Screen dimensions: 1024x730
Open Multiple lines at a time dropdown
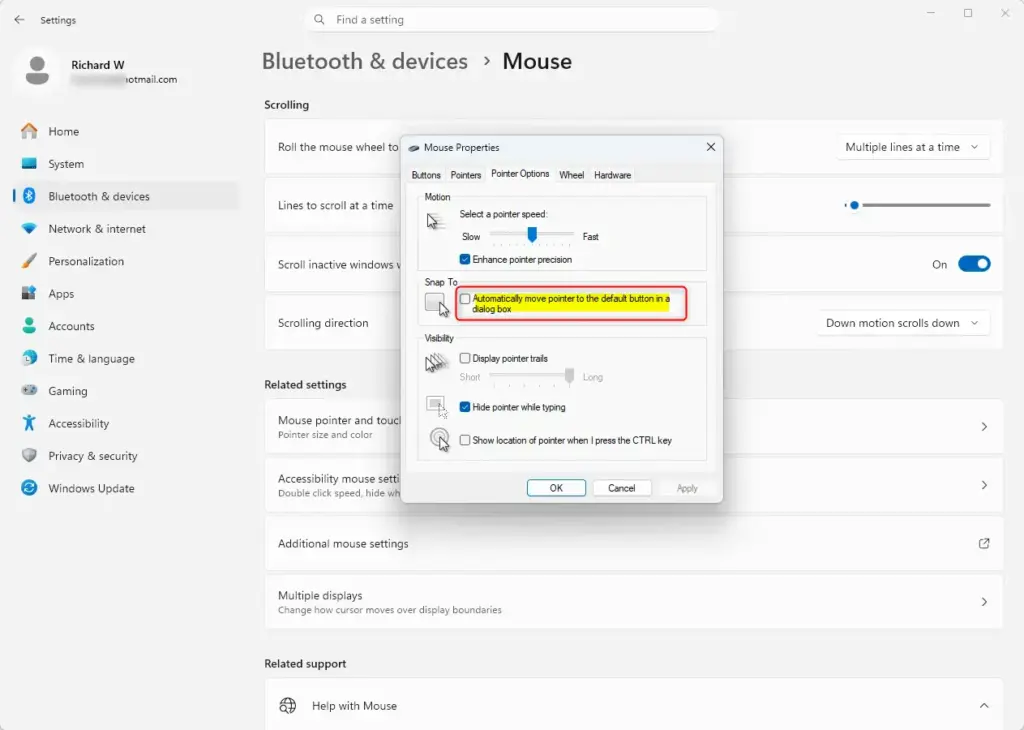[912, 147]
